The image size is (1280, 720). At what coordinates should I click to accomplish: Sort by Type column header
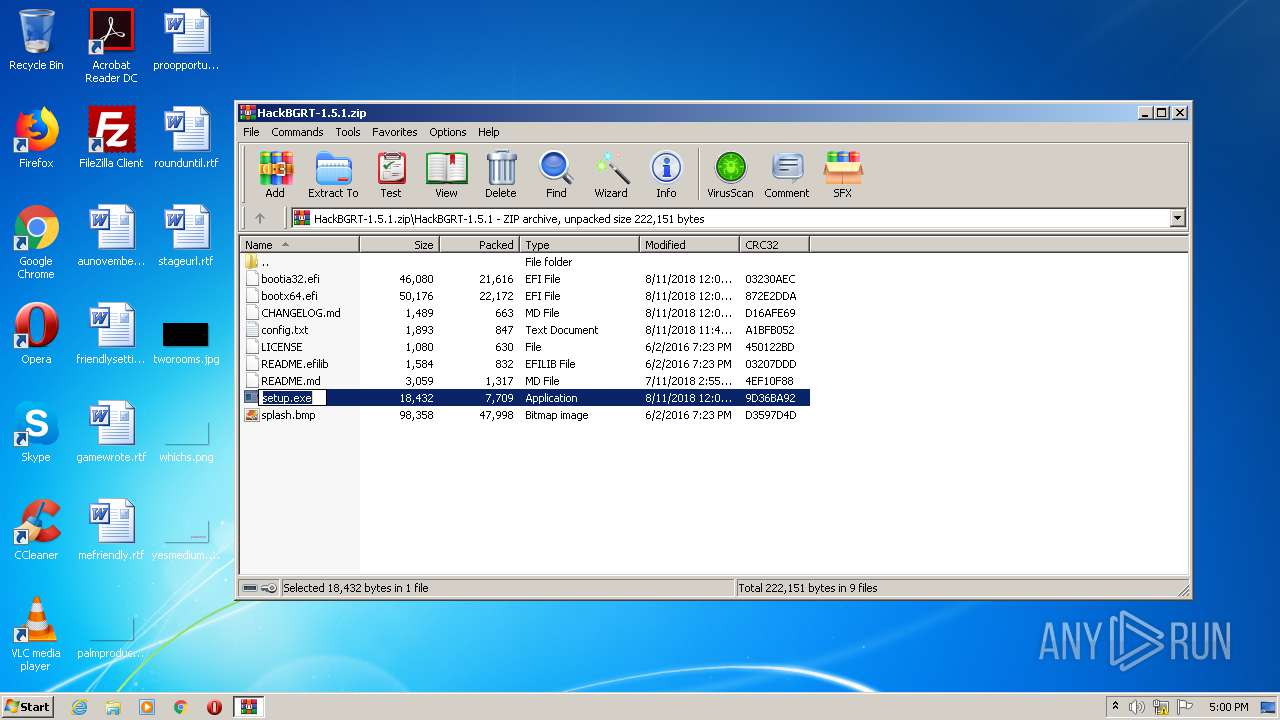[580, 244]
